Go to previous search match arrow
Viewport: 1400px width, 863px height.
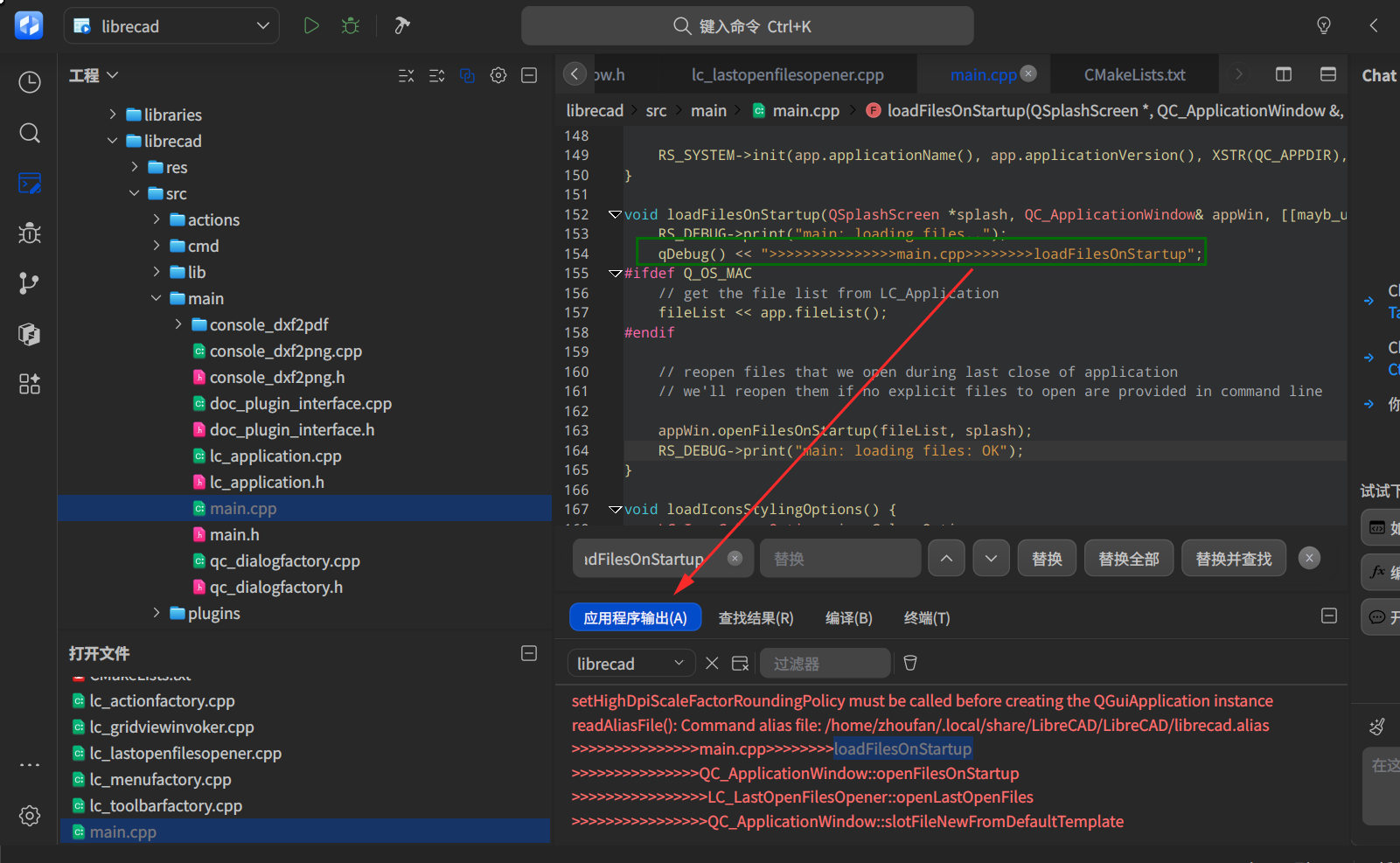[x=946, y=559]
